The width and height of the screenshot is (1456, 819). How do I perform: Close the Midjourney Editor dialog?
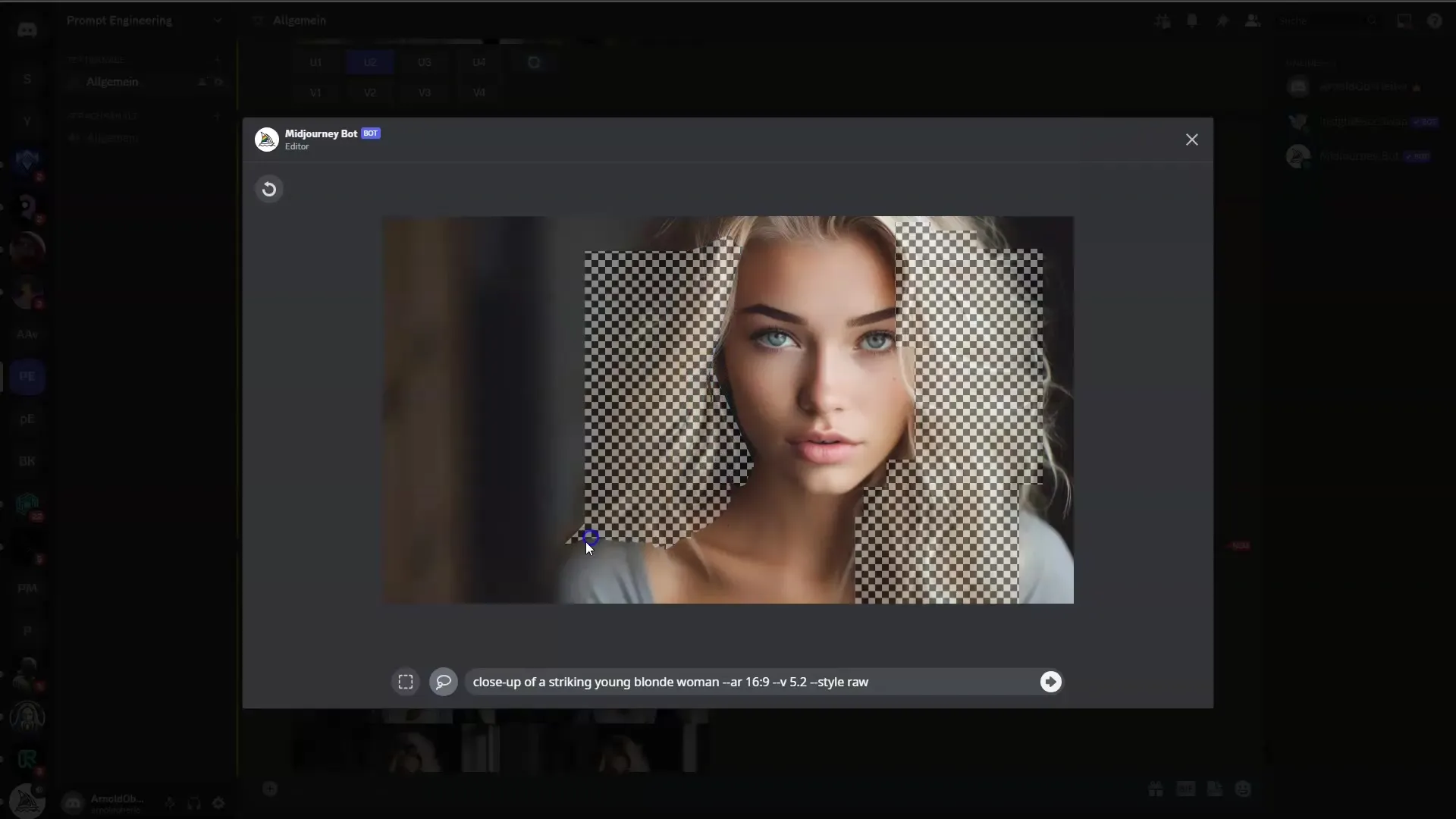[1192, 140]
